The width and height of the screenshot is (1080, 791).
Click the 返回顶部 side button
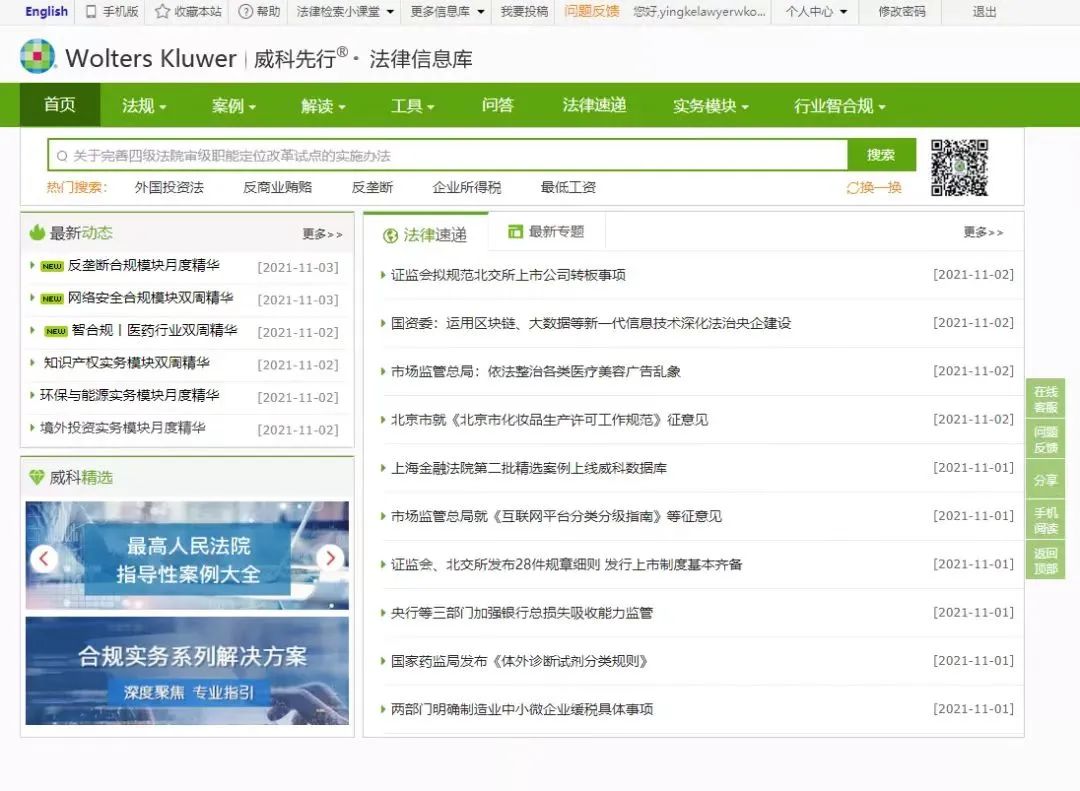pos(1046,561)
